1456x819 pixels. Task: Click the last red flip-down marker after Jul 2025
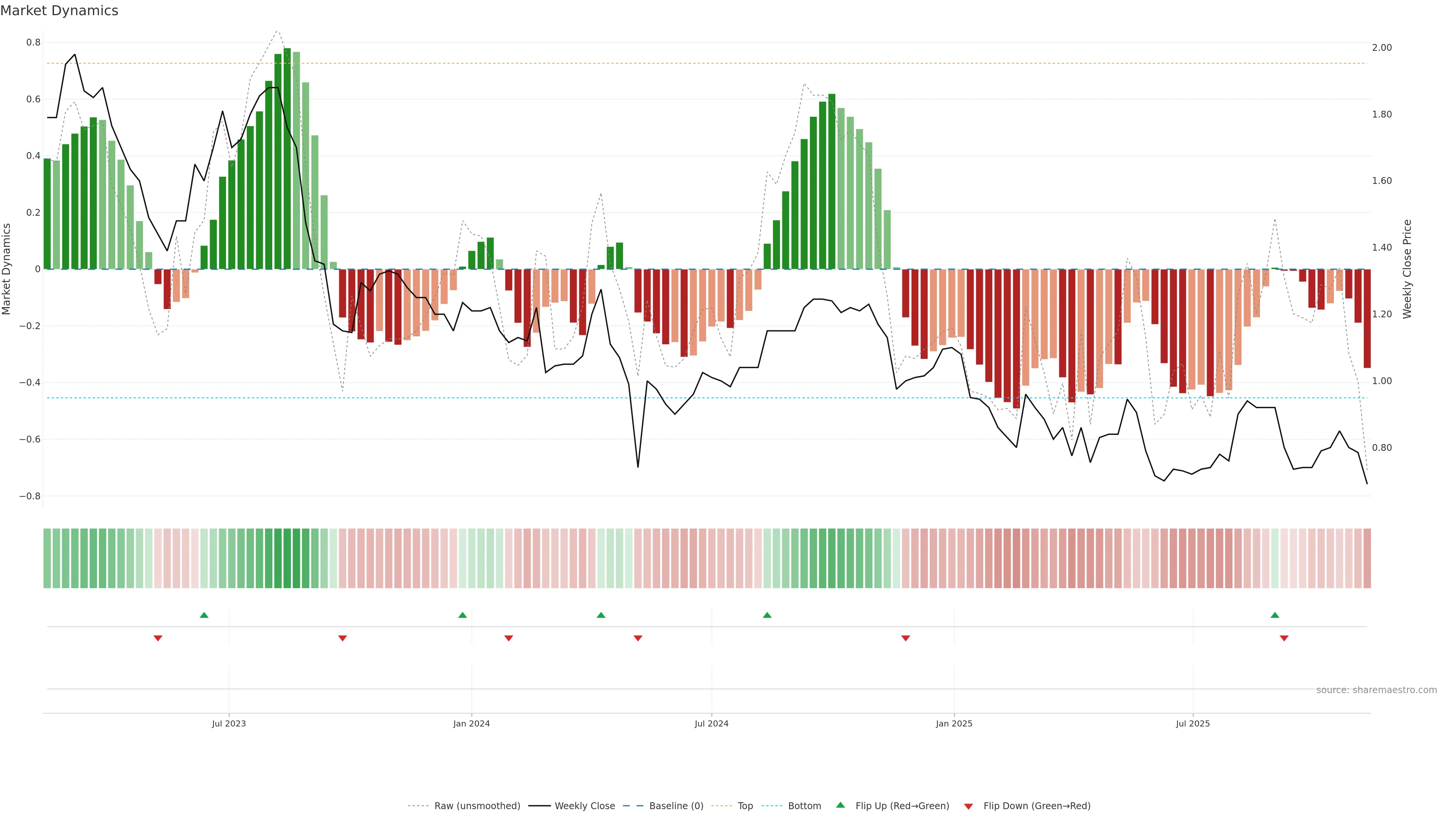(1284, 638)
